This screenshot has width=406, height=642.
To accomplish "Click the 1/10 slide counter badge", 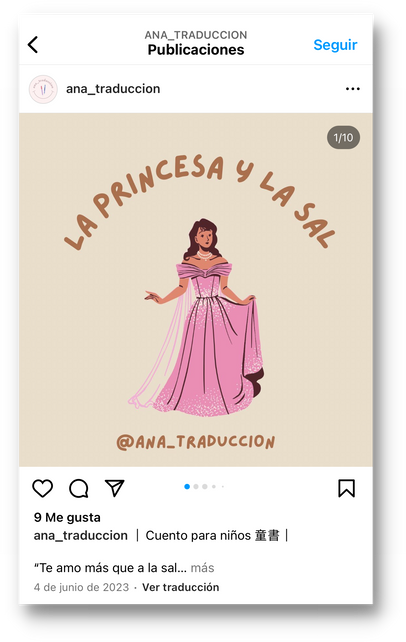I will (343, 138).
